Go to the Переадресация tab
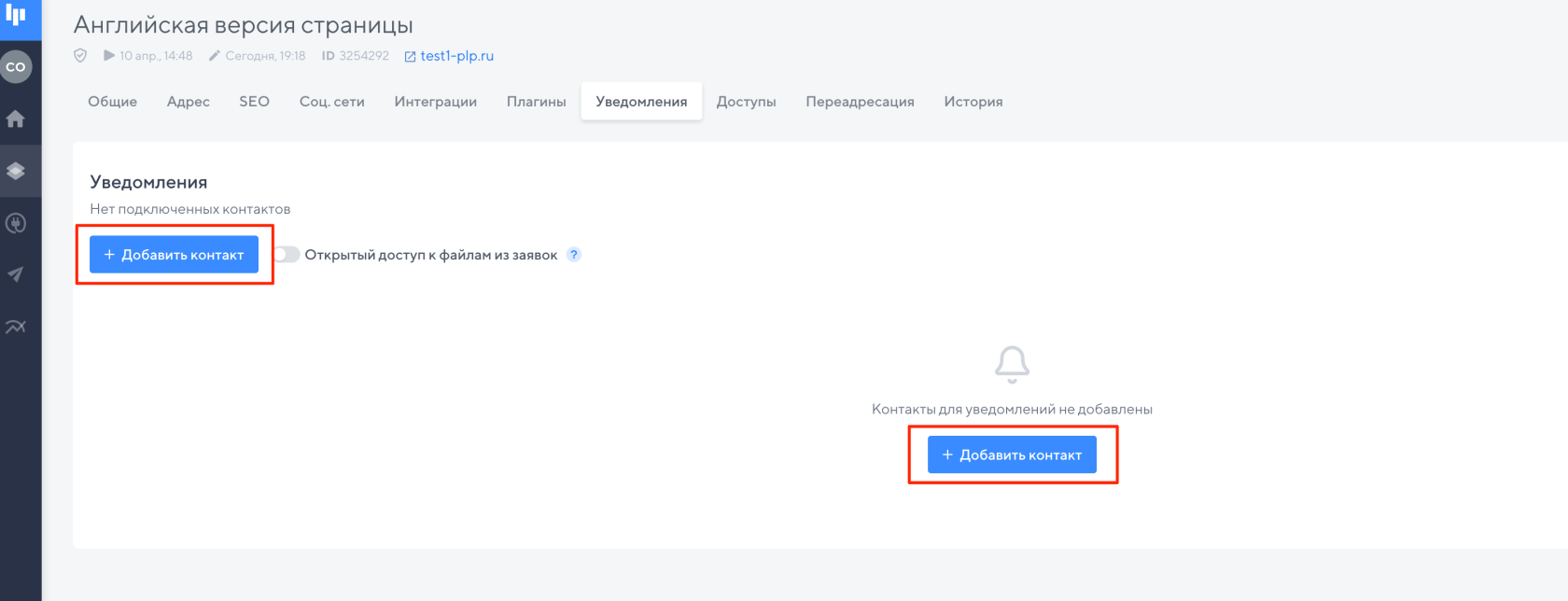Viewport: 1568px width, 601px height. point(861,102)
